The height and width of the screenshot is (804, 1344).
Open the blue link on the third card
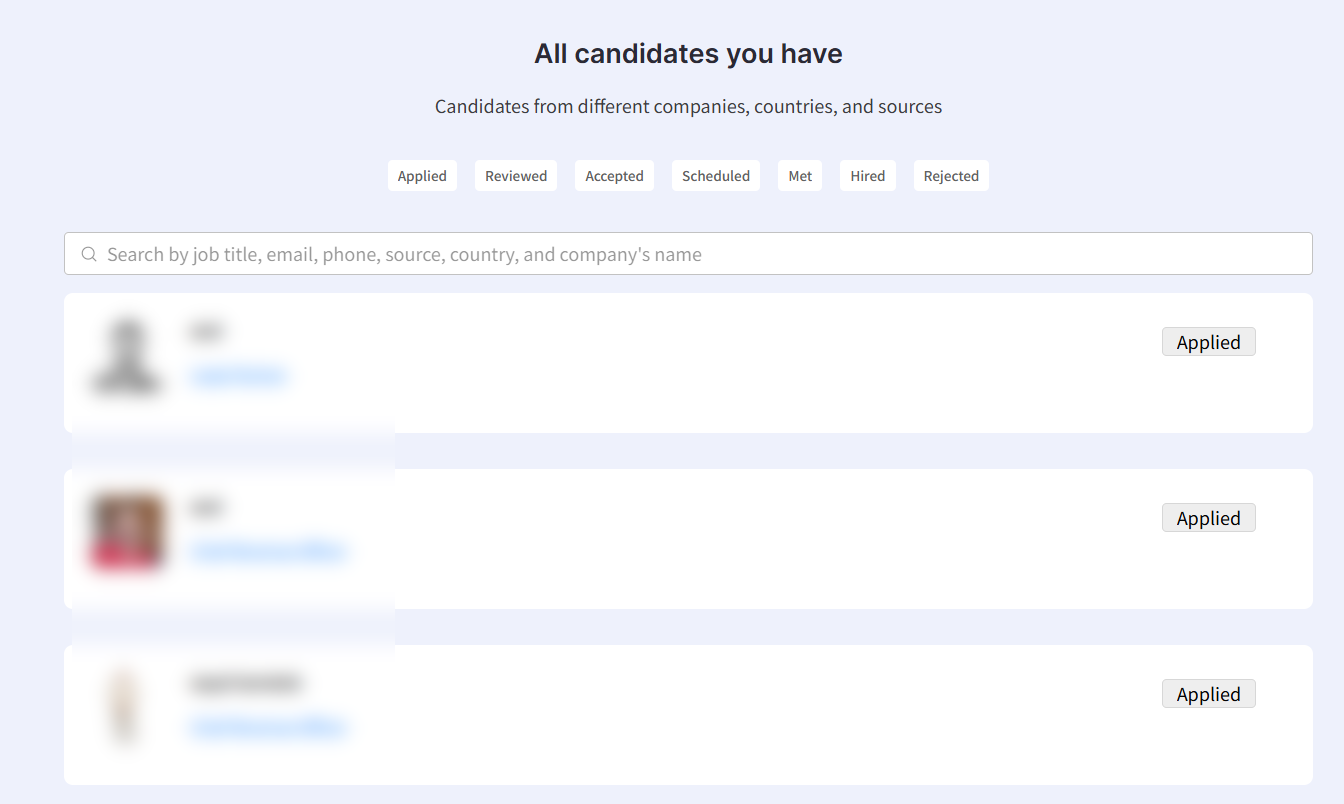(x=268, y=727)
